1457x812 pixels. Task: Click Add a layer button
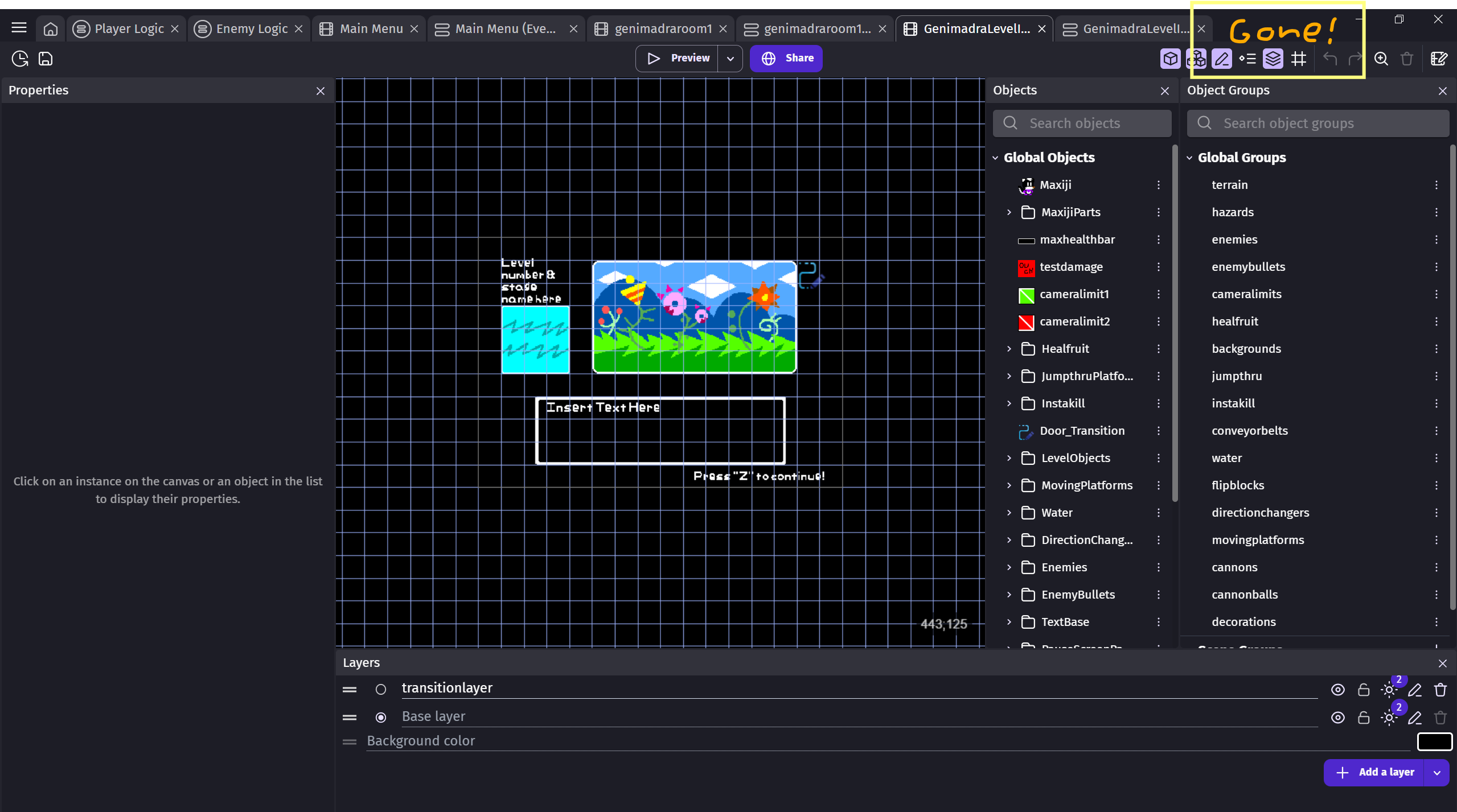click(x=1374, y=772)
